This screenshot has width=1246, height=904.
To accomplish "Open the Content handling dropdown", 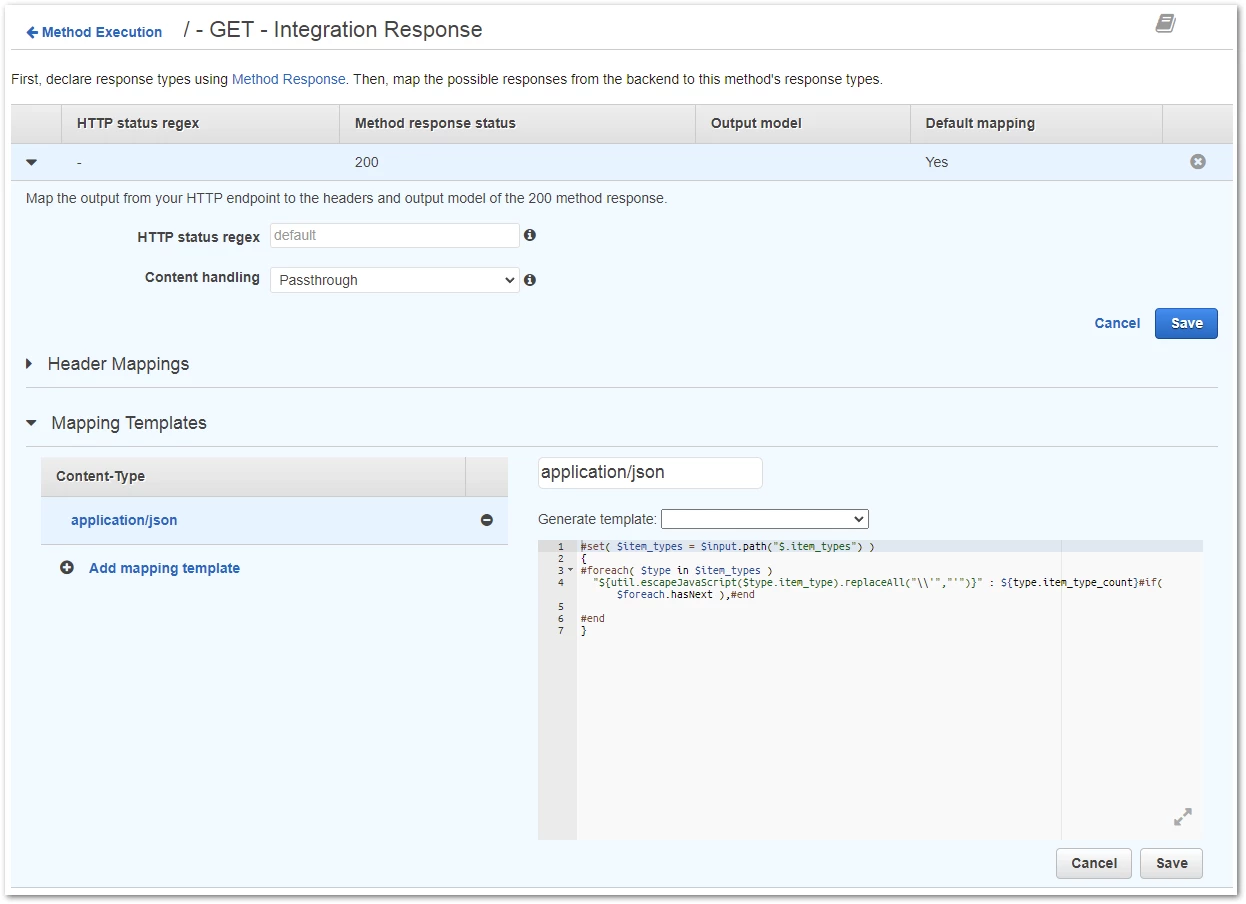I will 395,280.
